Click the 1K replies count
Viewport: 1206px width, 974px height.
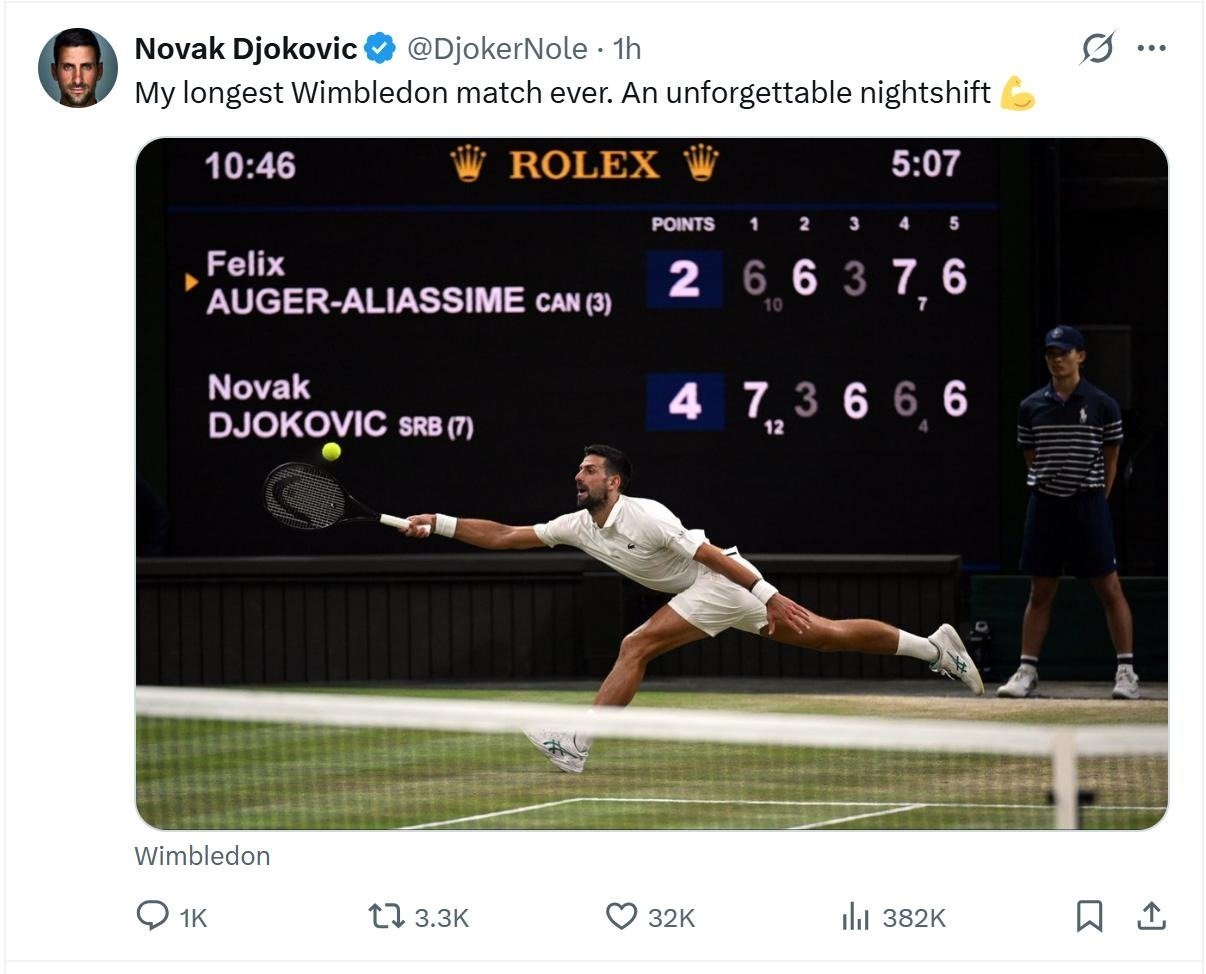(193, 918)
